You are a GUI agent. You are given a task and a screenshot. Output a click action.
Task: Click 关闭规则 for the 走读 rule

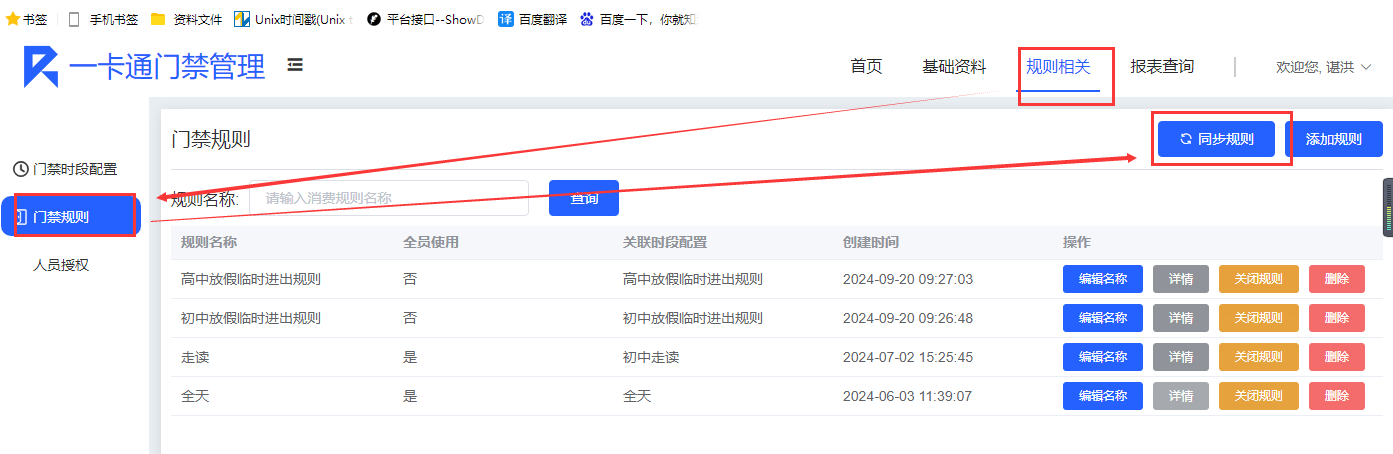click(x=1258, y=357)
